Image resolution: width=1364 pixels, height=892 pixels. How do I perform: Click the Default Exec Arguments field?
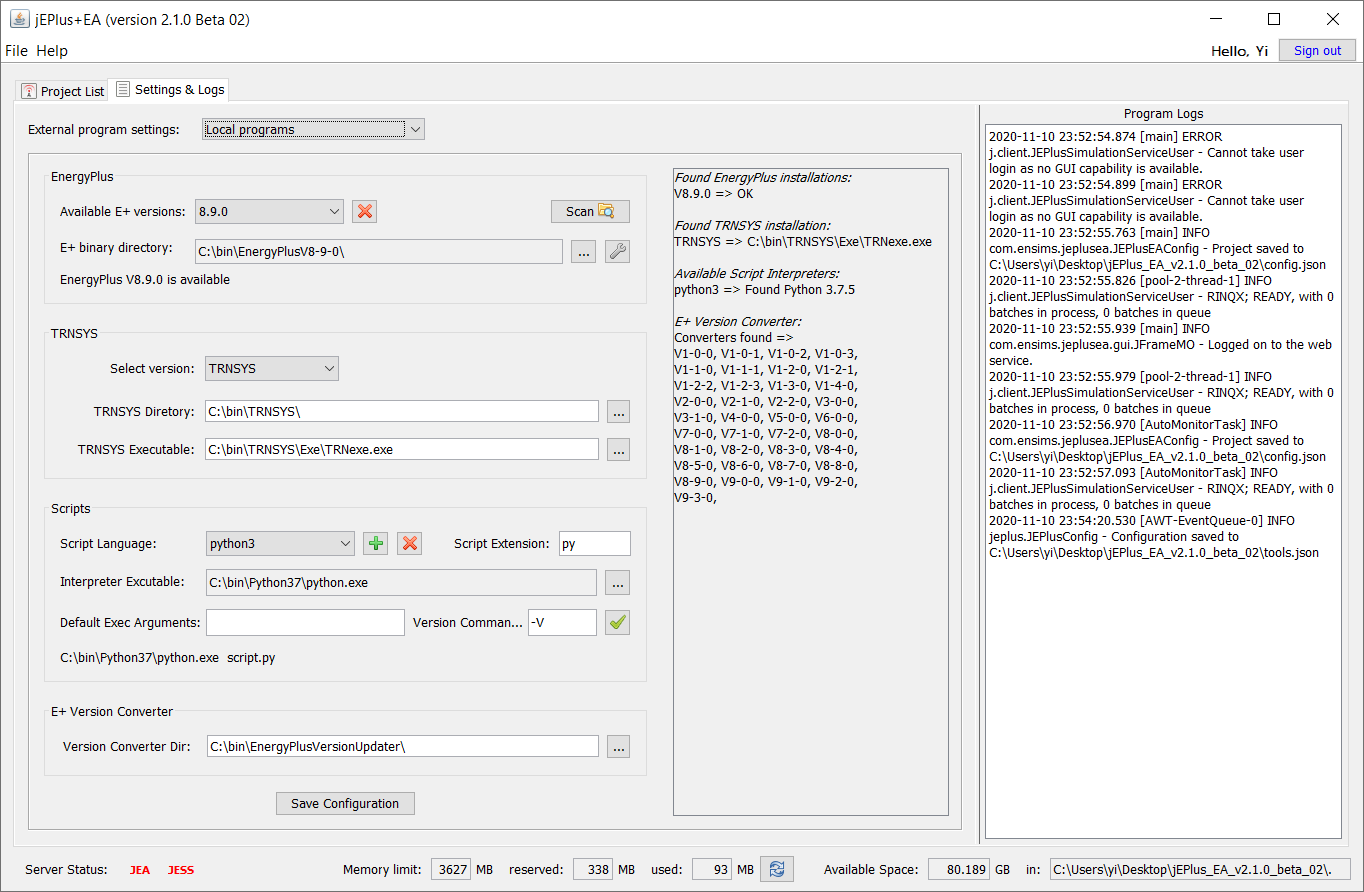(305, 622)
